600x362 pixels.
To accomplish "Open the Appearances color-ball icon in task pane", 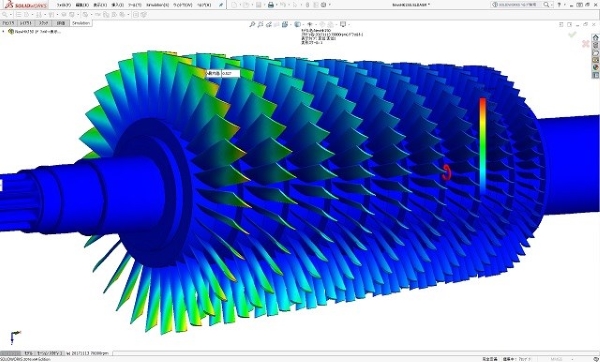I will (595, 67).
